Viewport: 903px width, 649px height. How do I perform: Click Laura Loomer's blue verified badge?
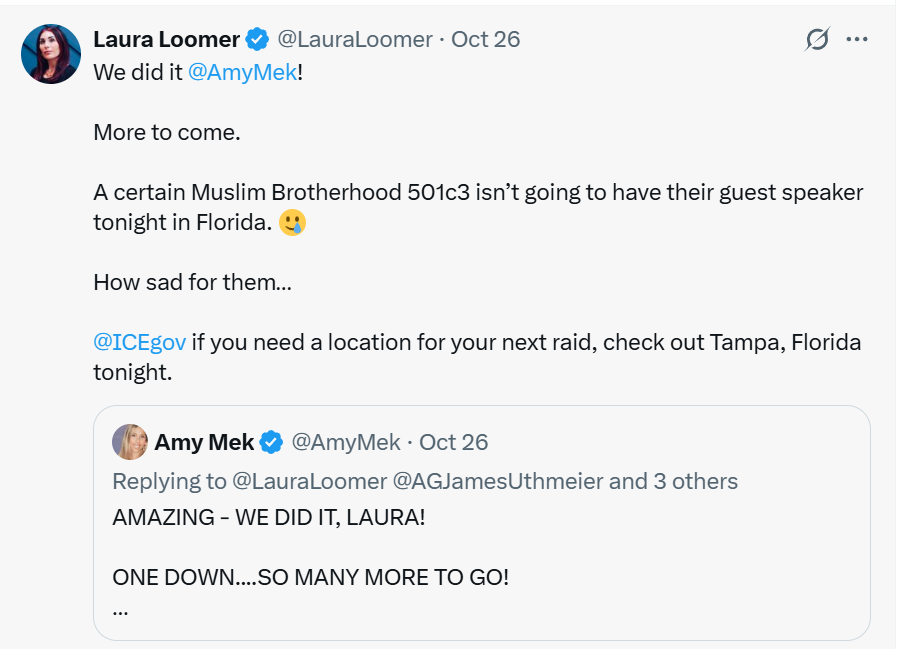pyautogui.click(x=256, y=39)
